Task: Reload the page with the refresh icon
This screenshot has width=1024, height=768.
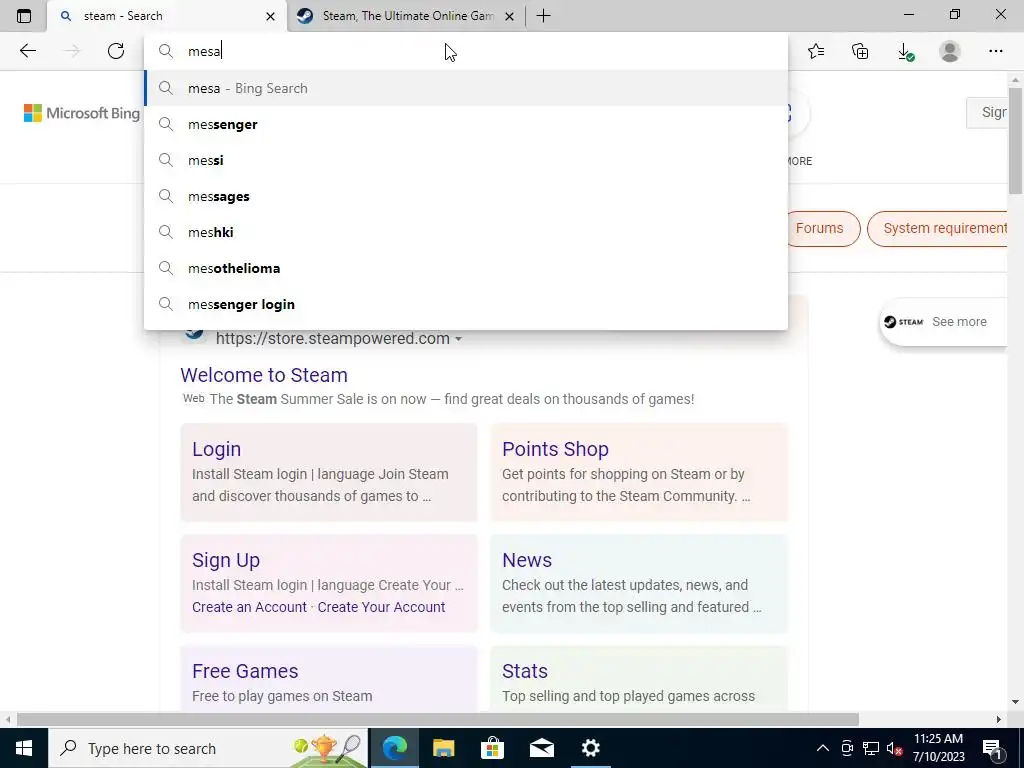Action: (x=116, y=51)
